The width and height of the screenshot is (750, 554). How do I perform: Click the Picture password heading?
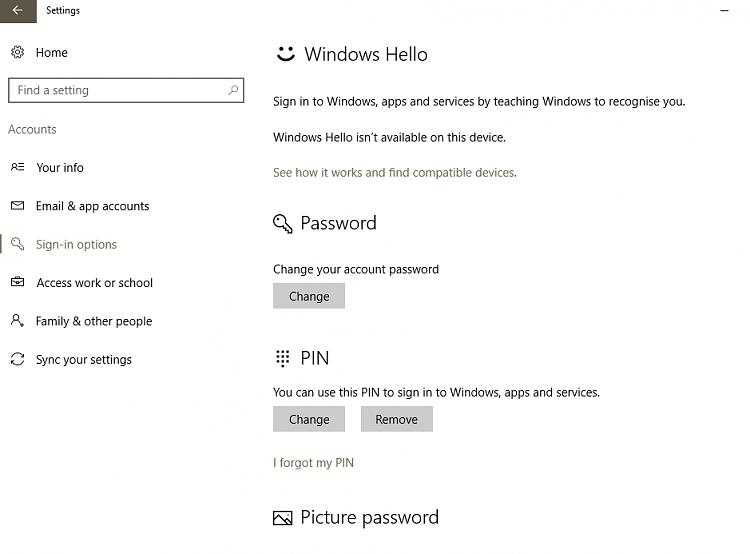(369, 517)
